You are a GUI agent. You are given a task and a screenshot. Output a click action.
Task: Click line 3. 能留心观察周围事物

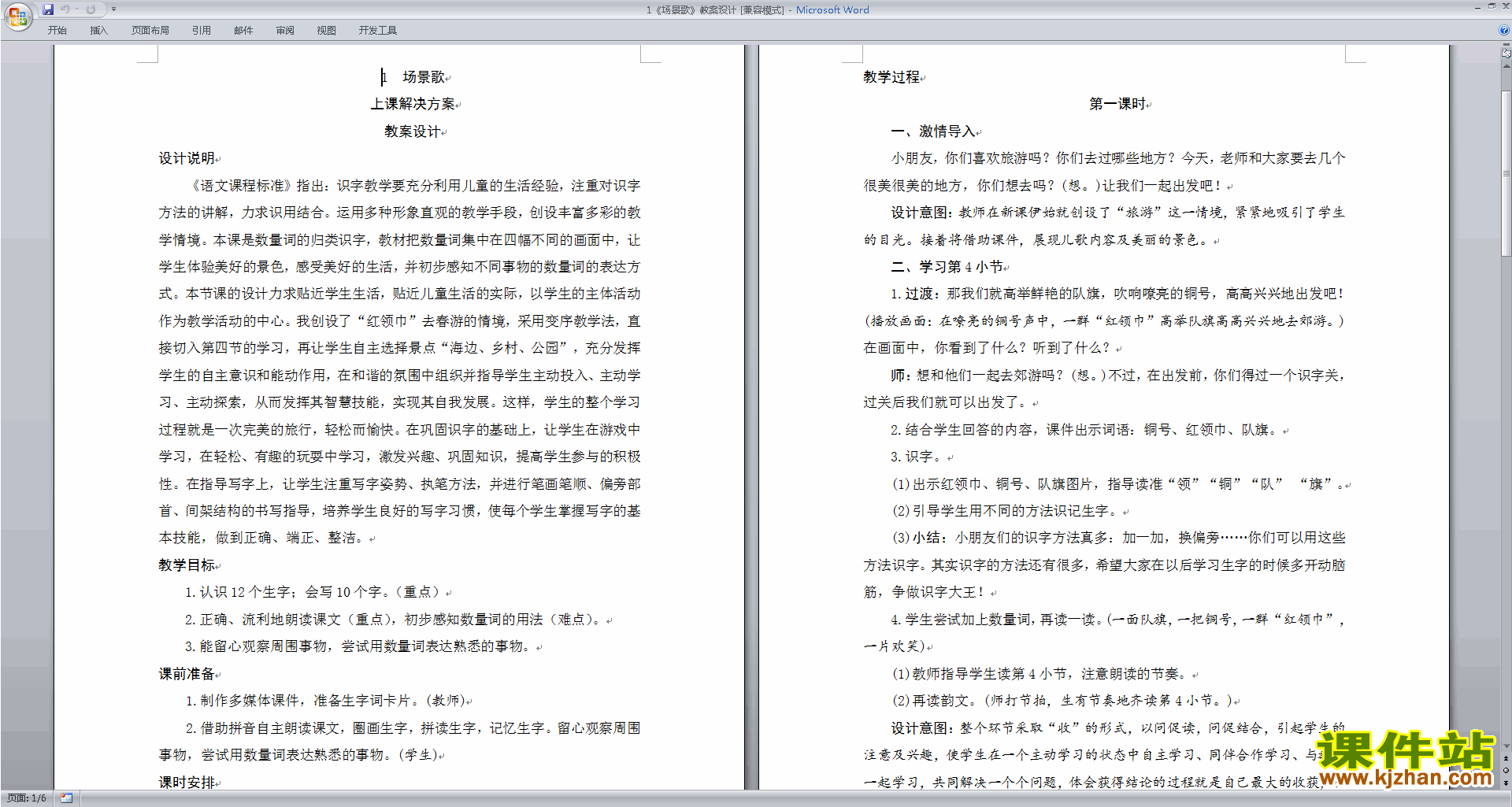pyautogui.click(x=360, y=646)
